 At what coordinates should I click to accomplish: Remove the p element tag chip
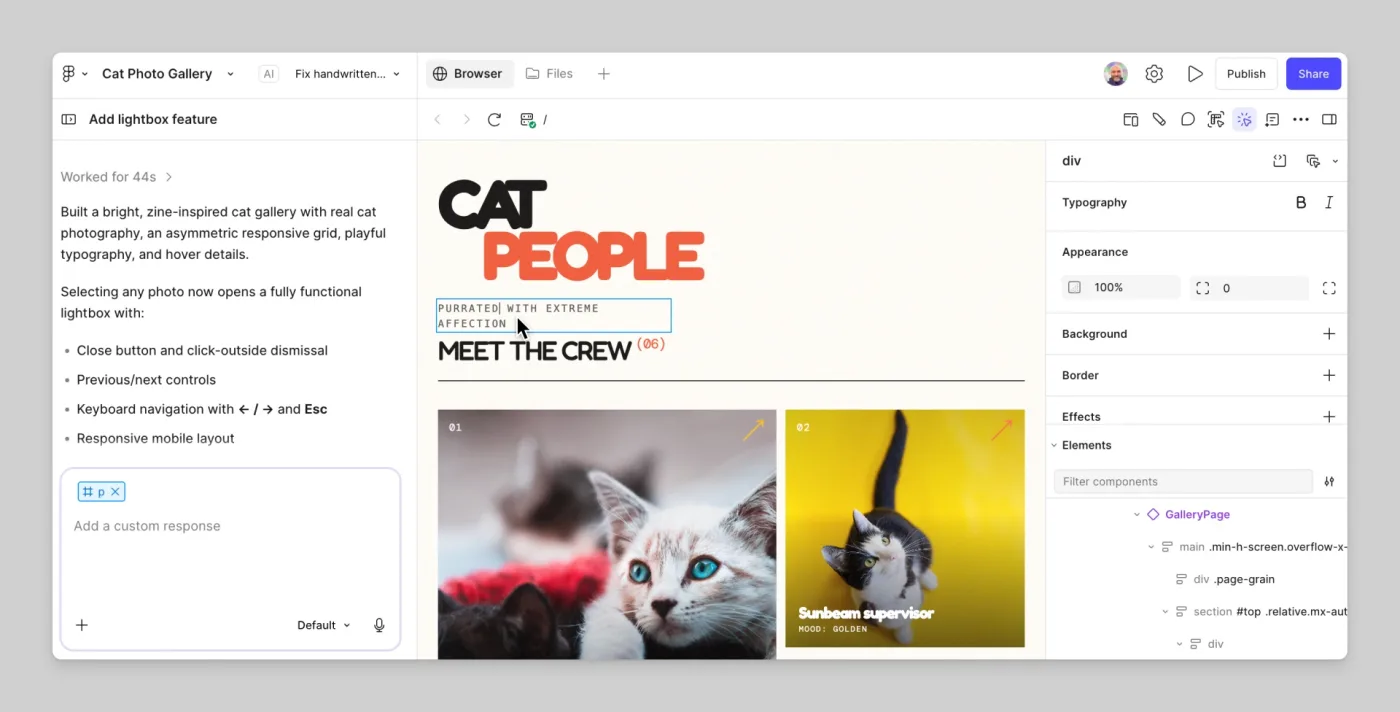point(115,492)
